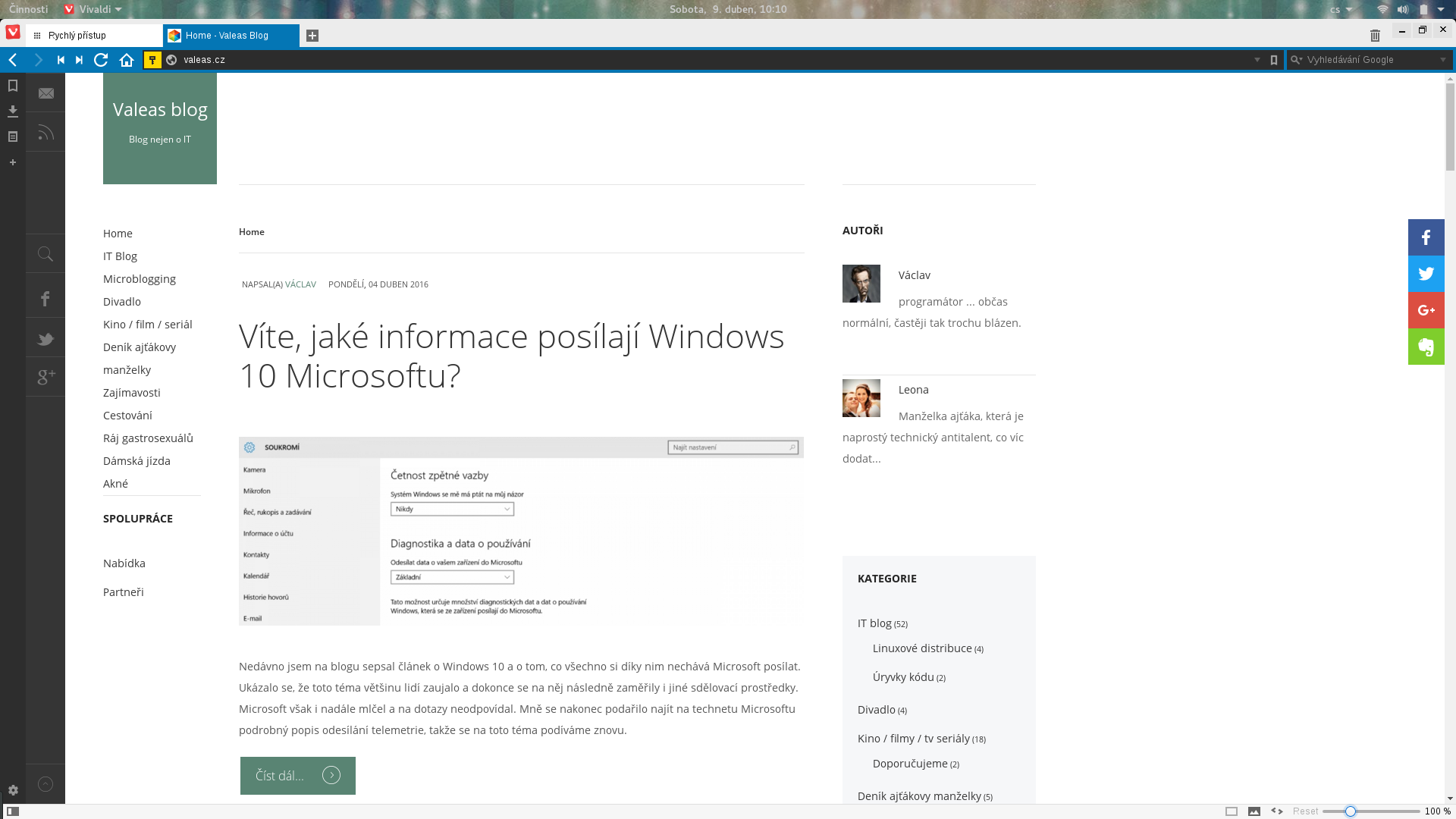
Task: Share on Facebook using blue button
Action: coord(1426,237)
